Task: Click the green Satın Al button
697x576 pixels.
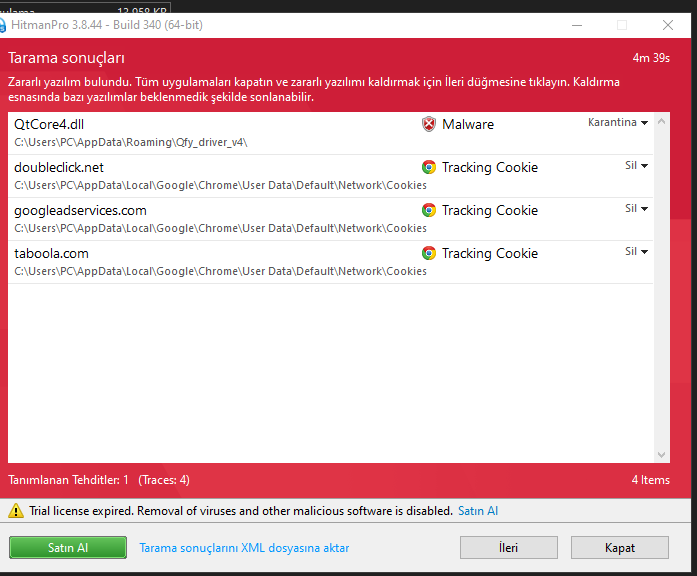Action: [68, 548]
